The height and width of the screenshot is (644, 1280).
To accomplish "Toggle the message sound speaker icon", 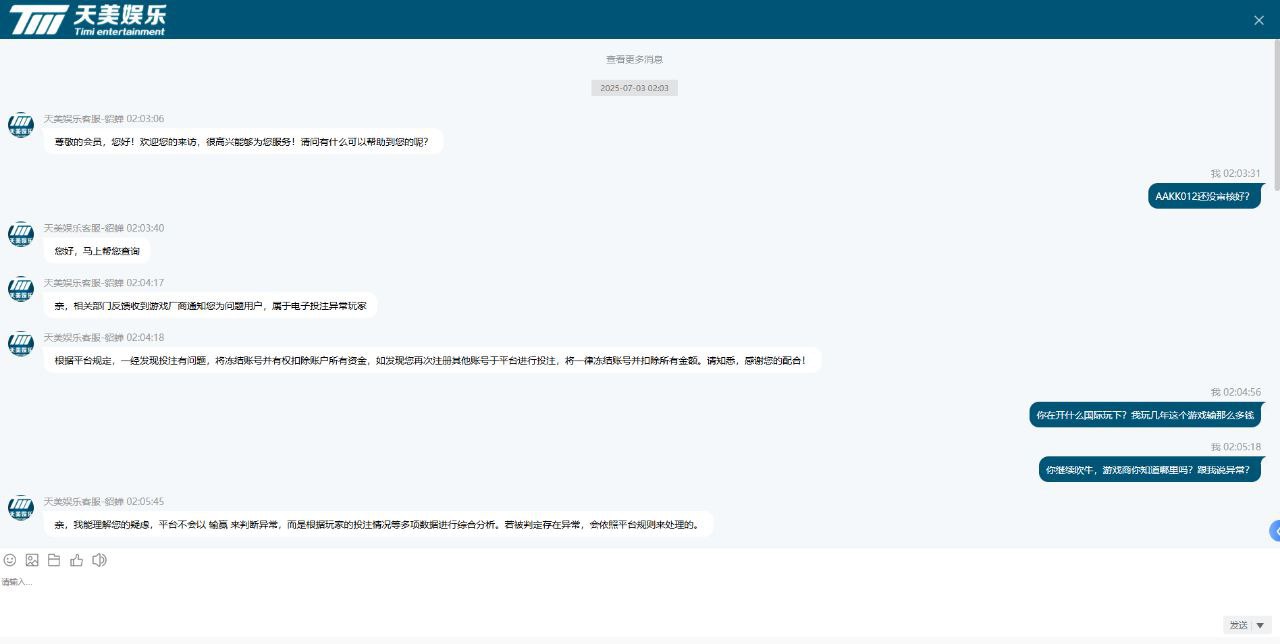I will [99, 560].
